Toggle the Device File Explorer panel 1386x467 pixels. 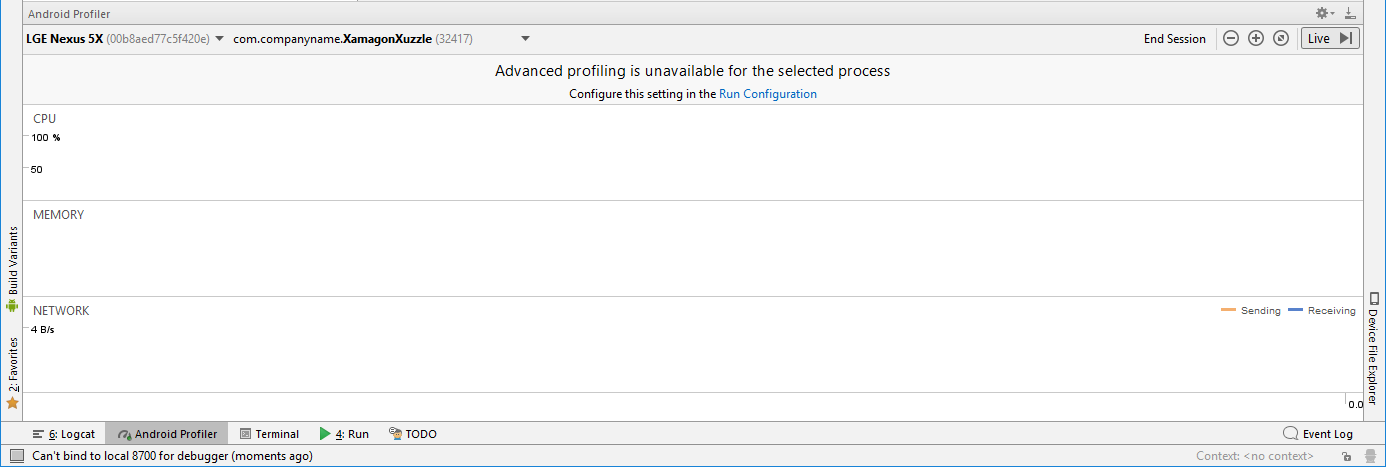pos(1373,347)
